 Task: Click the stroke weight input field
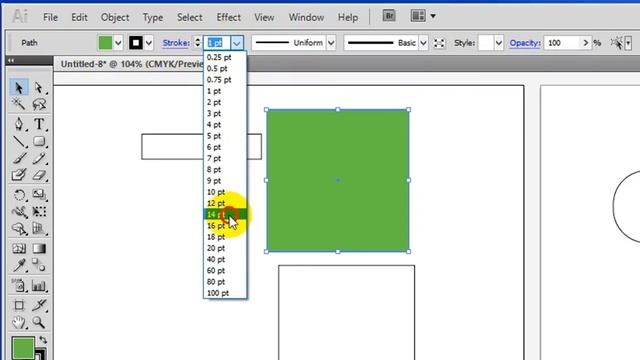(x=217, y=42)
